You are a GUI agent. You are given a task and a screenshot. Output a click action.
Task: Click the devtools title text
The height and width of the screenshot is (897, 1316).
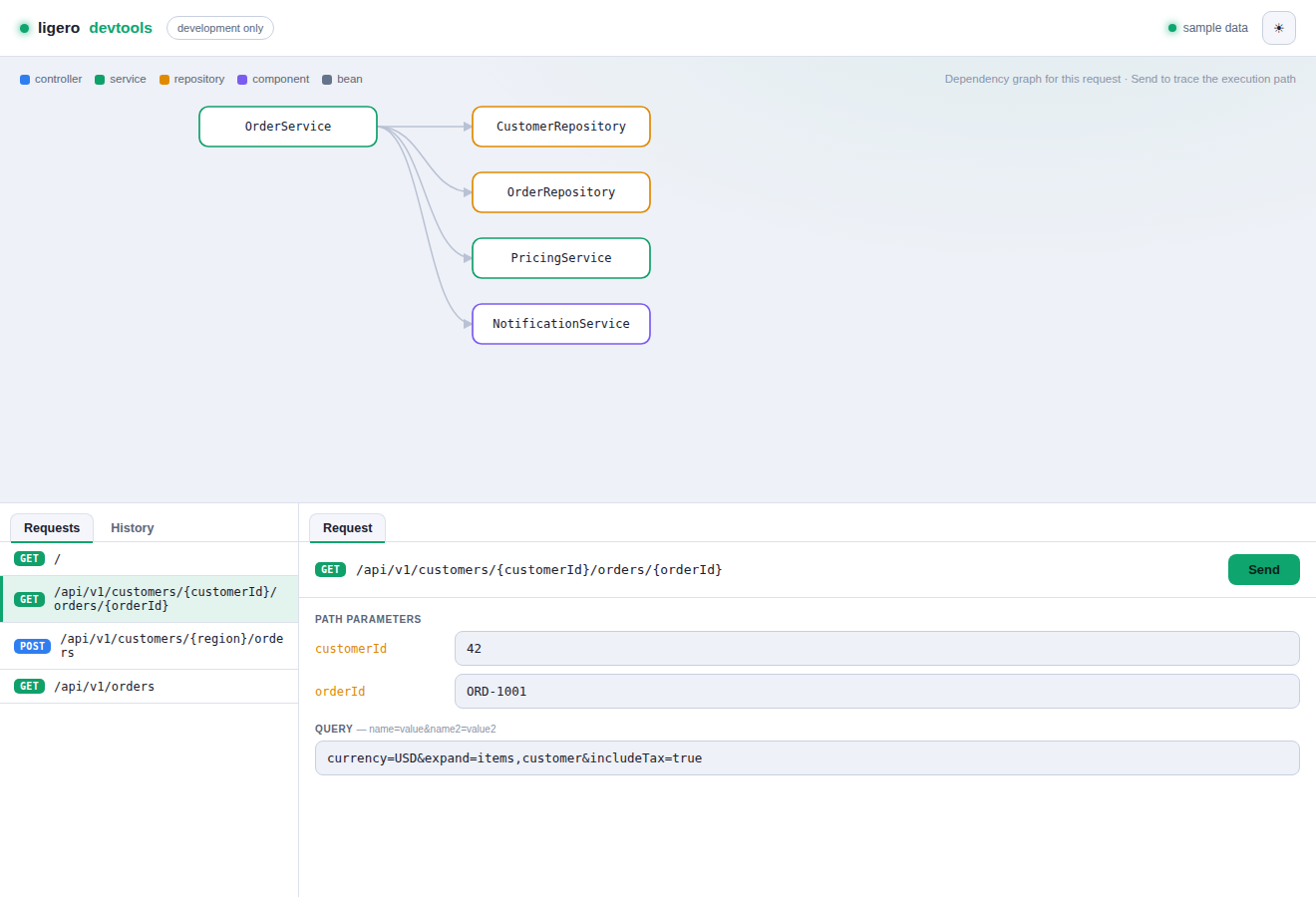coord(121,28)
